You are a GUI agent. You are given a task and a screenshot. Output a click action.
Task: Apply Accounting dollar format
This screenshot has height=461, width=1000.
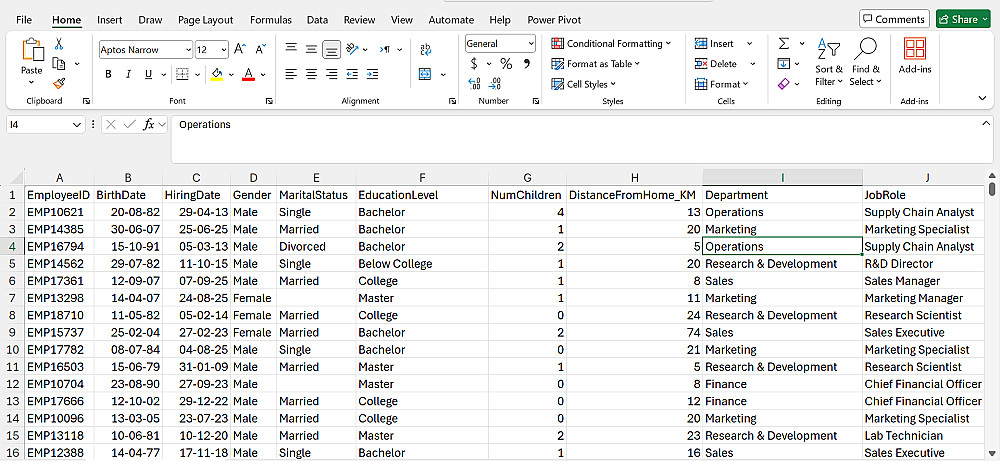point(474,64)
